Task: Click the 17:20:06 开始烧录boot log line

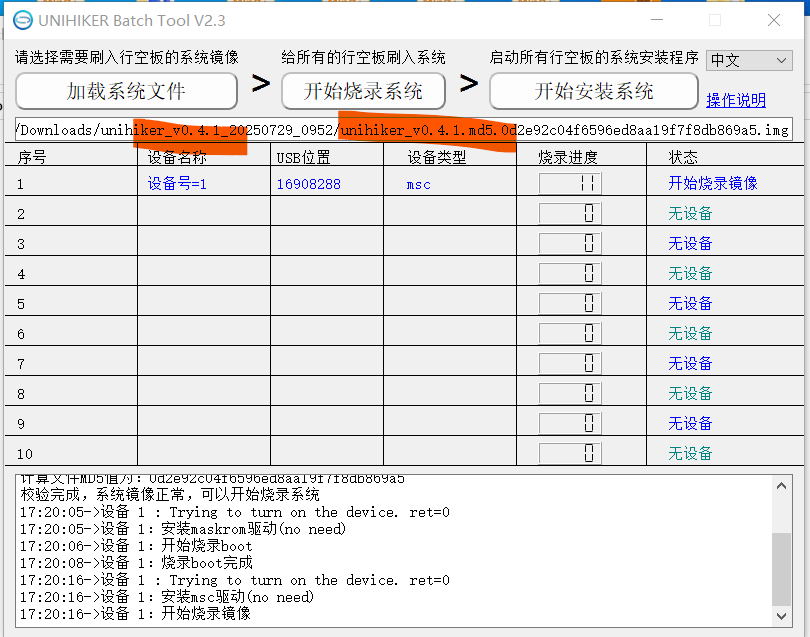Action: point(136,546)
